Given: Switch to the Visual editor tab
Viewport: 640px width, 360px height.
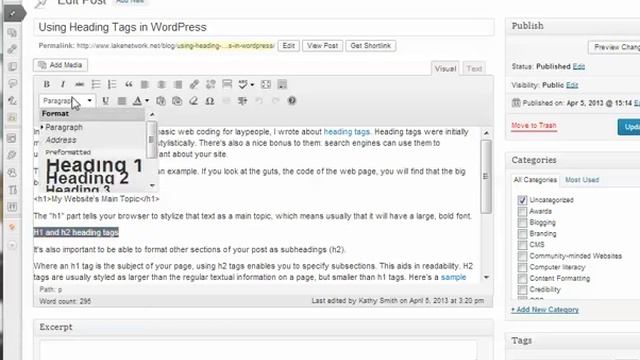Looking at the screenshot, I should 445,69.
